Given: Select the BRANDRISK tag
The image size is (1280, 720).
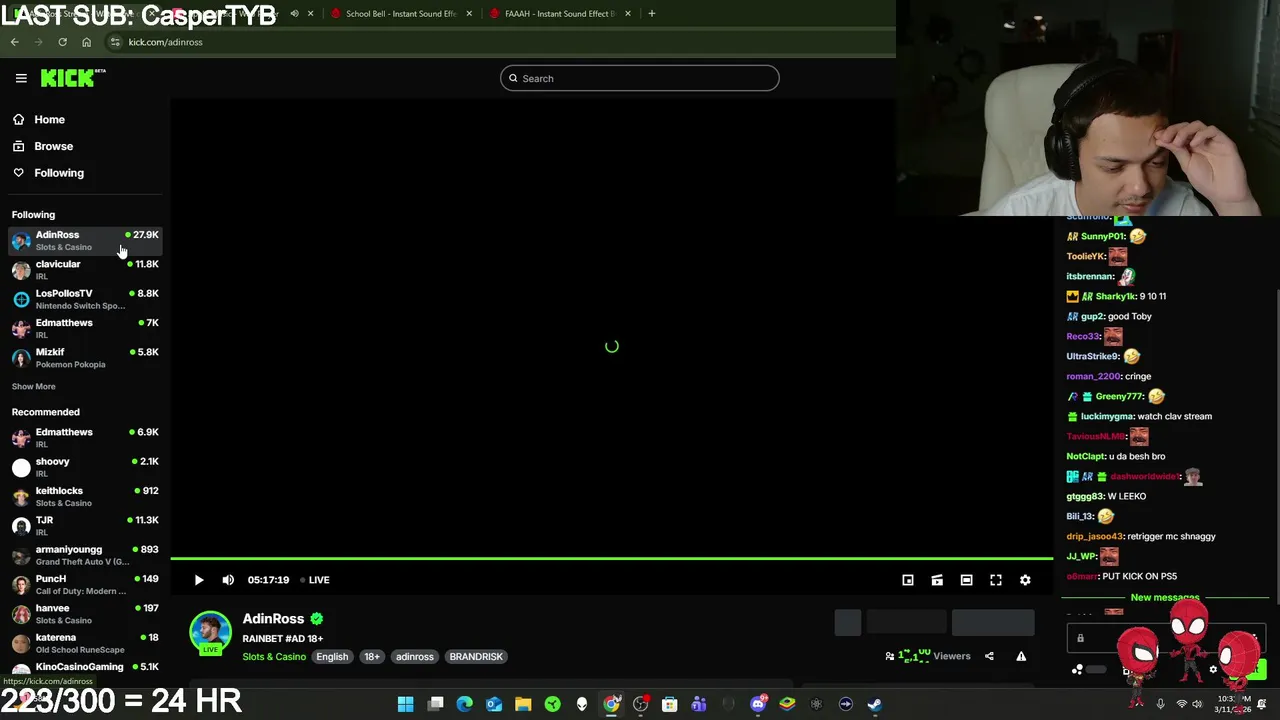Looking at the screenshot, I should [476, 657].
